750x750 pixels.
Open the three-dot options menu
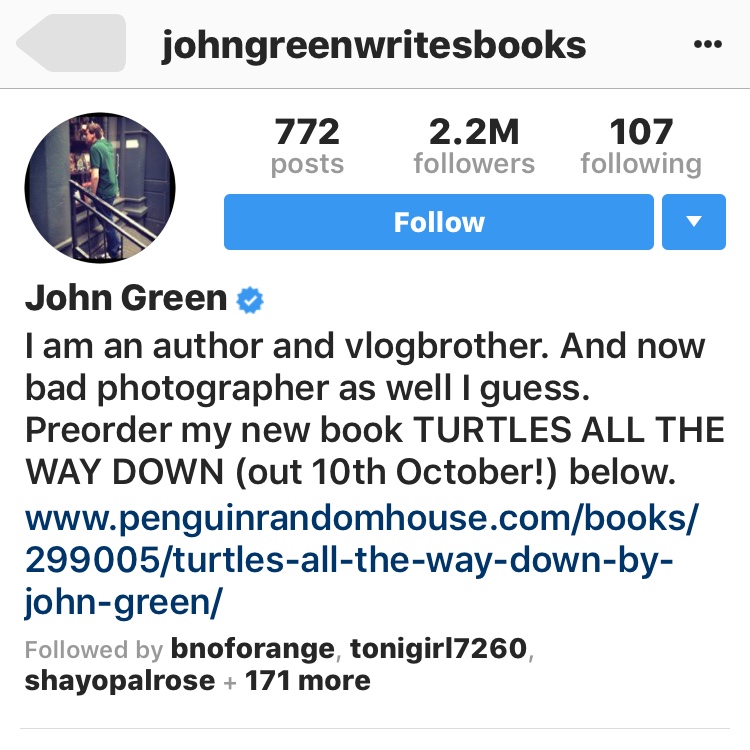[707, 44]
